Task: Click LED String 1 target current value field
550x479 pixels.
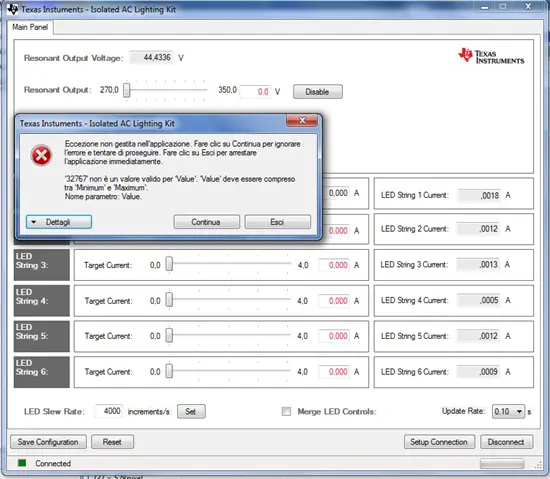Action: pyautogui.click(x=336, y=193)
